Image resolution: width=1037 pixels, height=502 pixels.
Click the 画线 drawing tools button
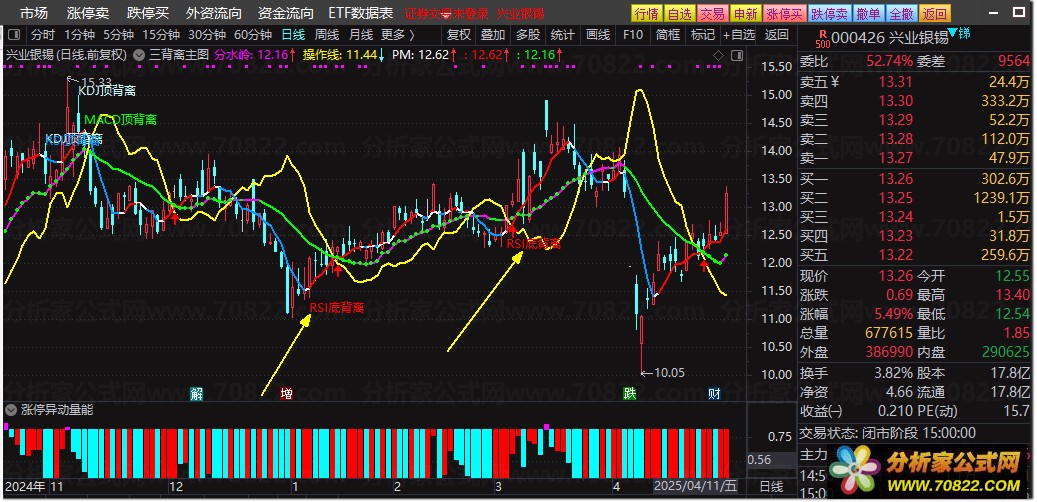(598, 35)
